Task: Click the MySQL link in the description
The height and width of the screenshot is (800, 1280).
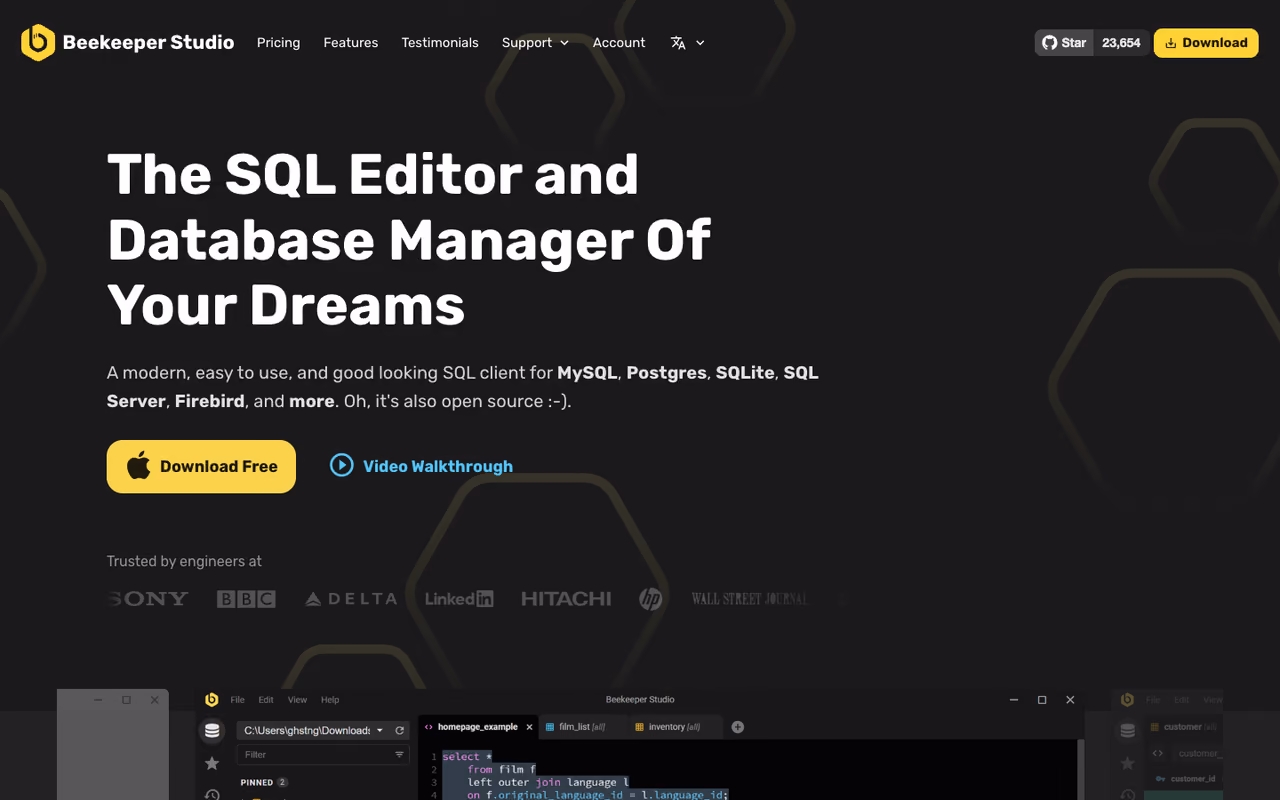Action: 587,372
